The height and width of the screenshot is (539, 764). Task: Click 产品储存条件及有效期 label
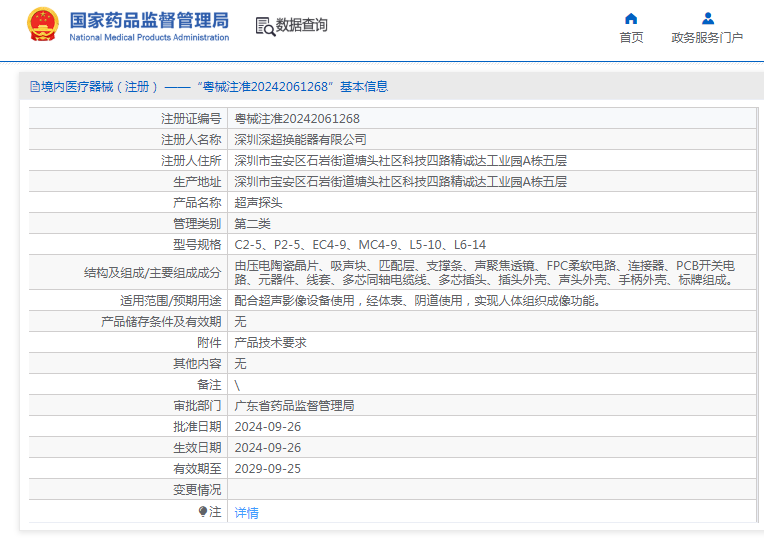[x=161, y=322]
